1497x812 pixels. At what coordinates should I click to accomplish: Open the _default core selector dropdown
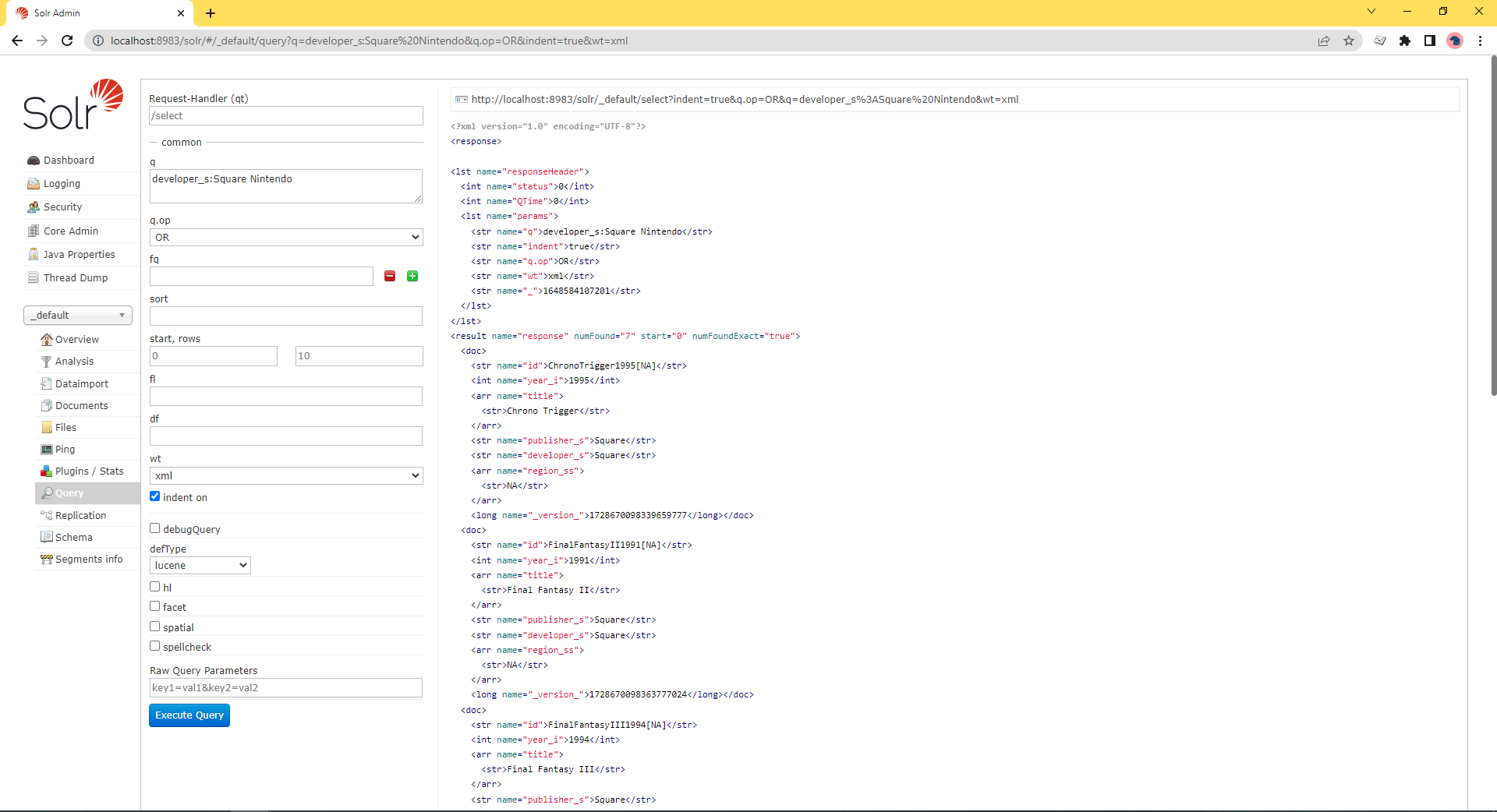click(x=78, y=315)
